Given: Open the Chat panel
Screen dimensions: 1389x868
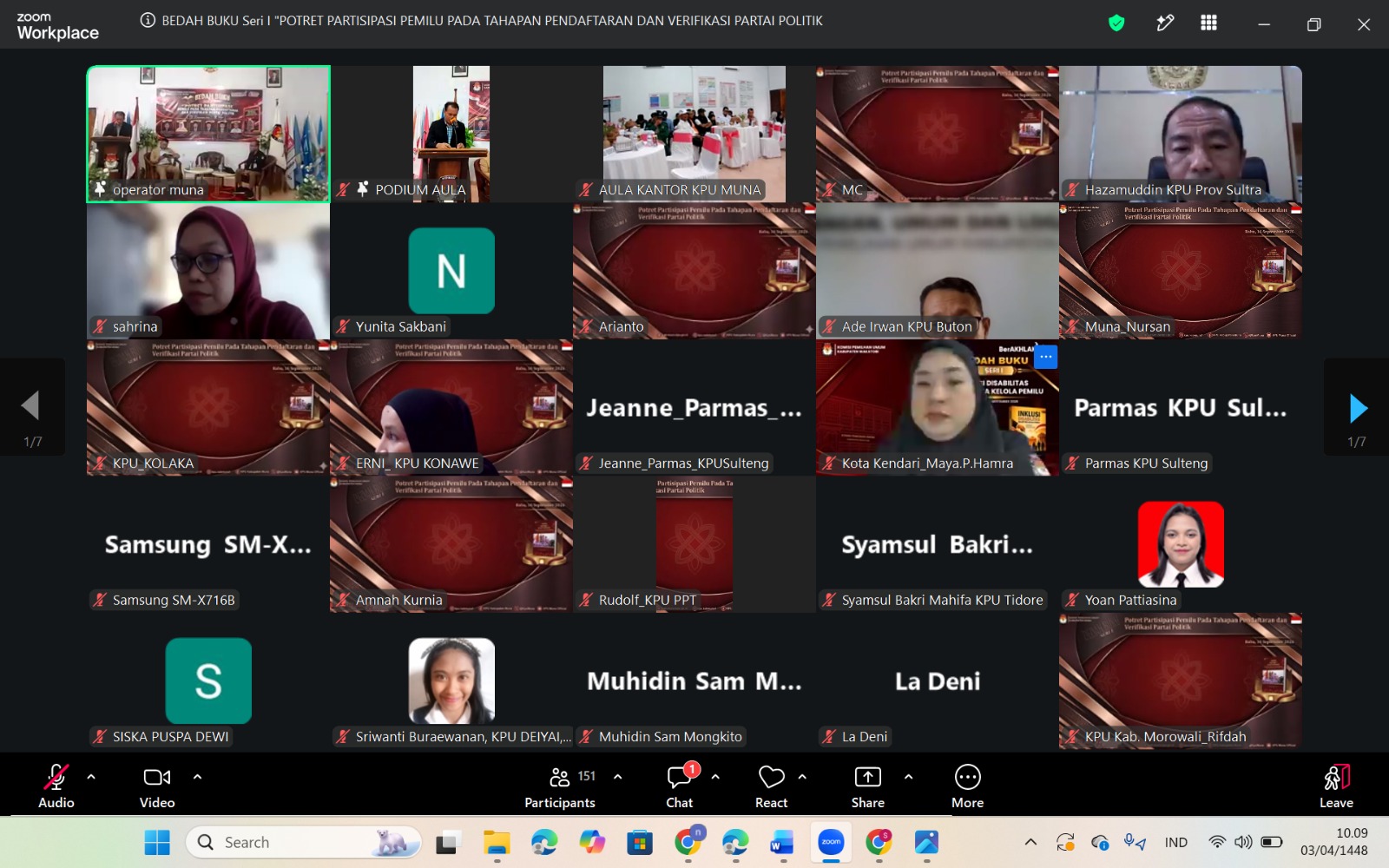Looking at the screenshot, I should [680, 786].
